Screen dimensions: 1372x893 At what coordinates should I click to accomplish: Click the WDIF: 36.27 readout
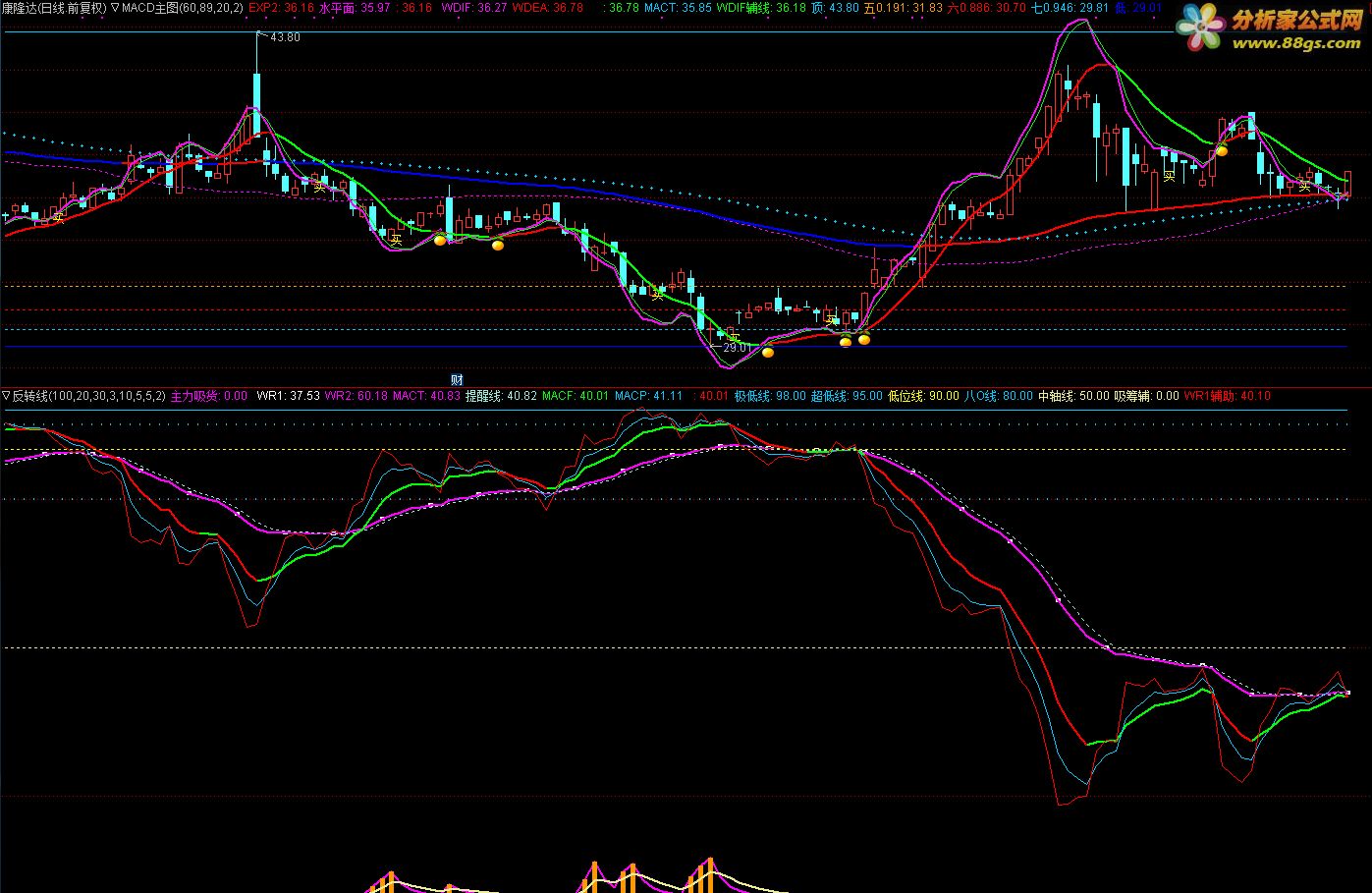474,7
